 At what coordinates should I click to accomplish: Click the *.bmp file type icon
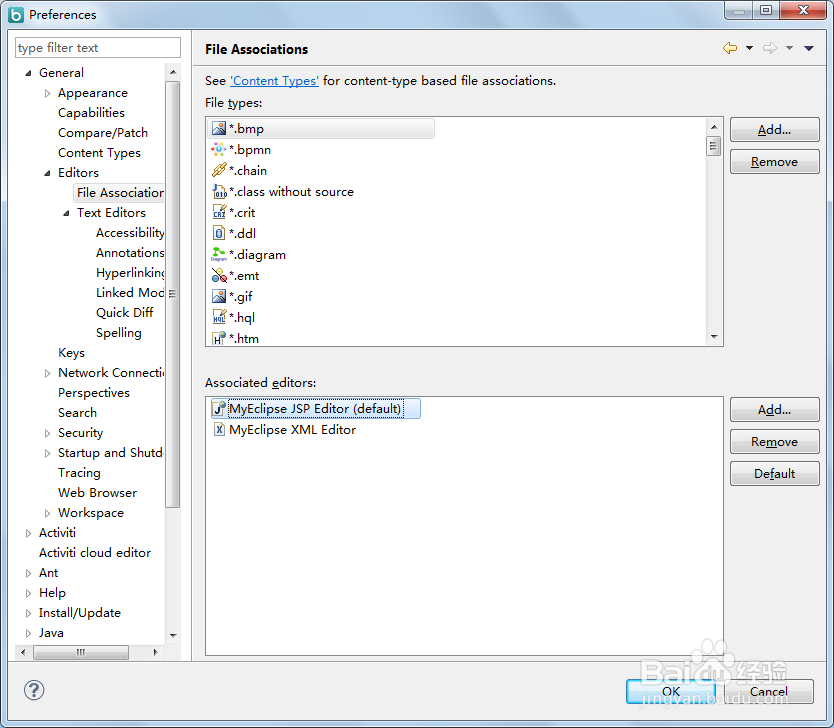(x=219, y=128)
